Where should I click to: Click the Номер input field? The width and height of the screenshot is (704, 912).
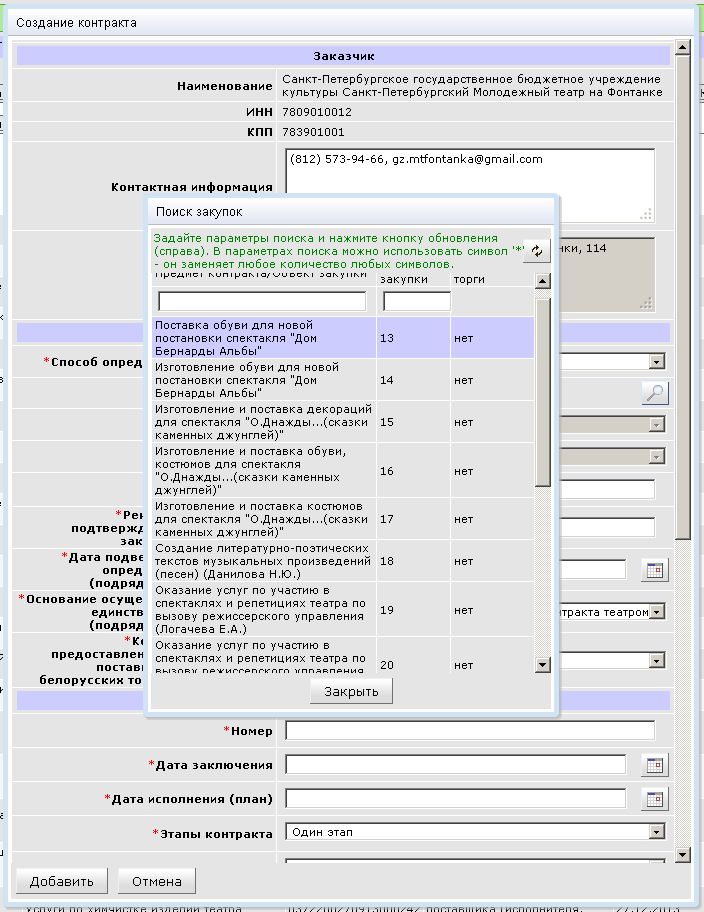point(470,731)
